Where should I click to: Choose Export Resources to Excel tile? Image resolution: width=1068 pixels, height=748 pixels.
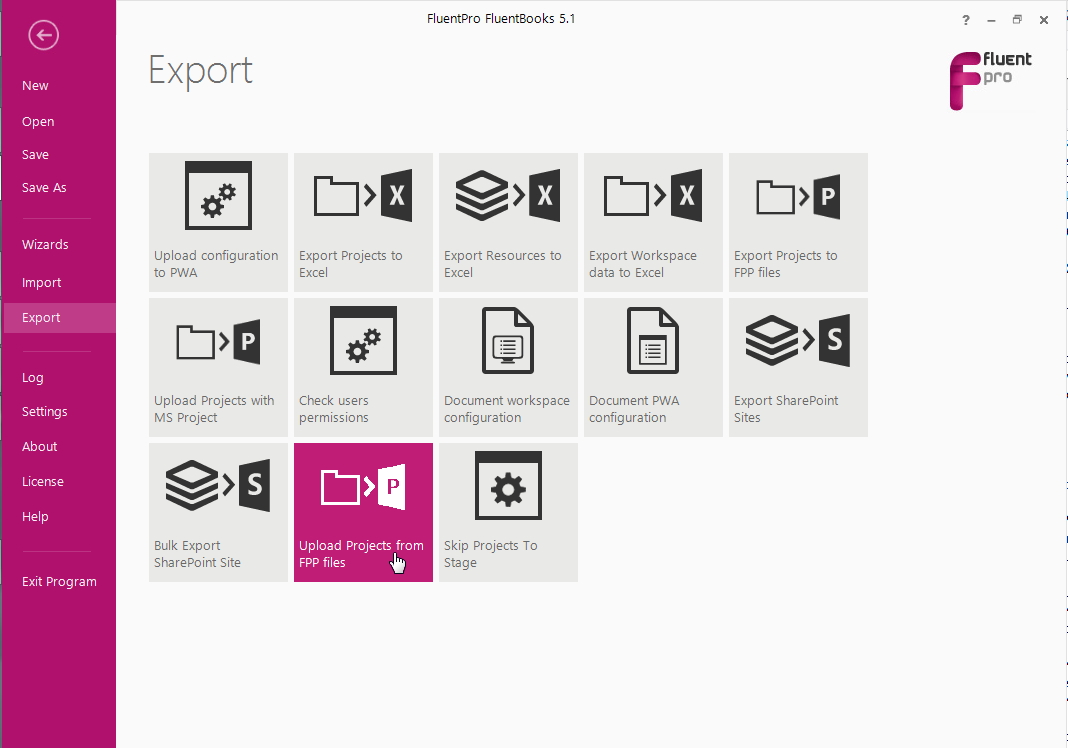point(509,223)
